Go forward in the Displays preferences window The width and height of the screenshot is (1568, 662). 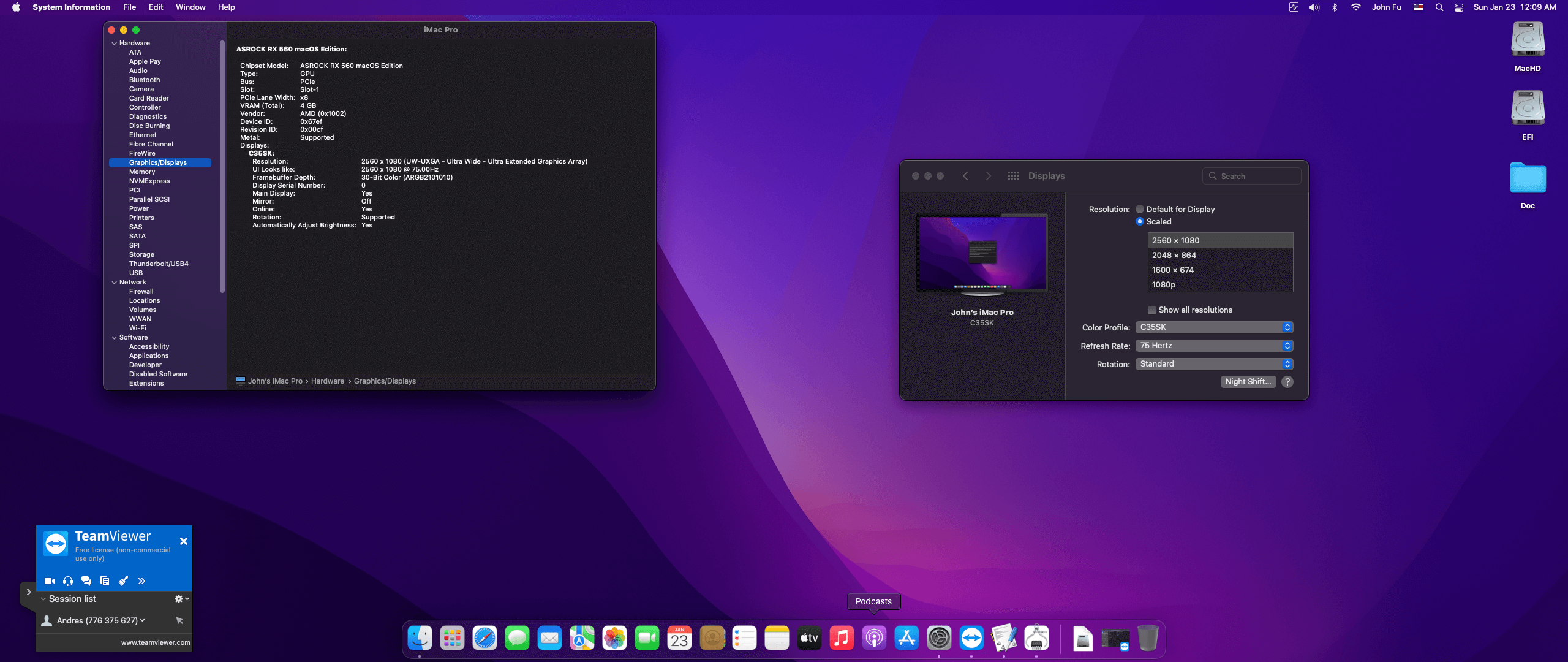[x=988, y=176]
